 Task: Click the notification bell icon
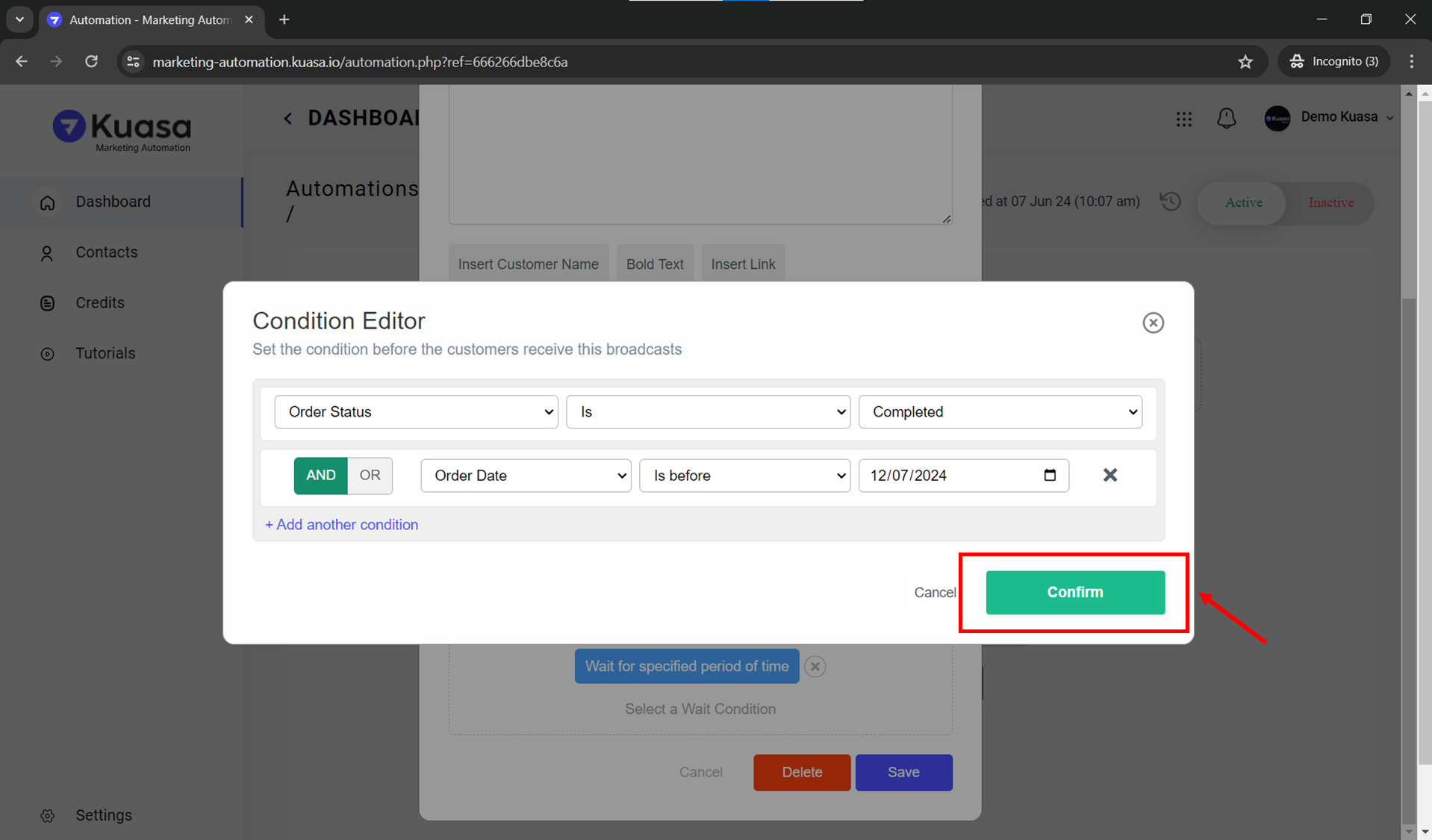tap(1226, 118)
